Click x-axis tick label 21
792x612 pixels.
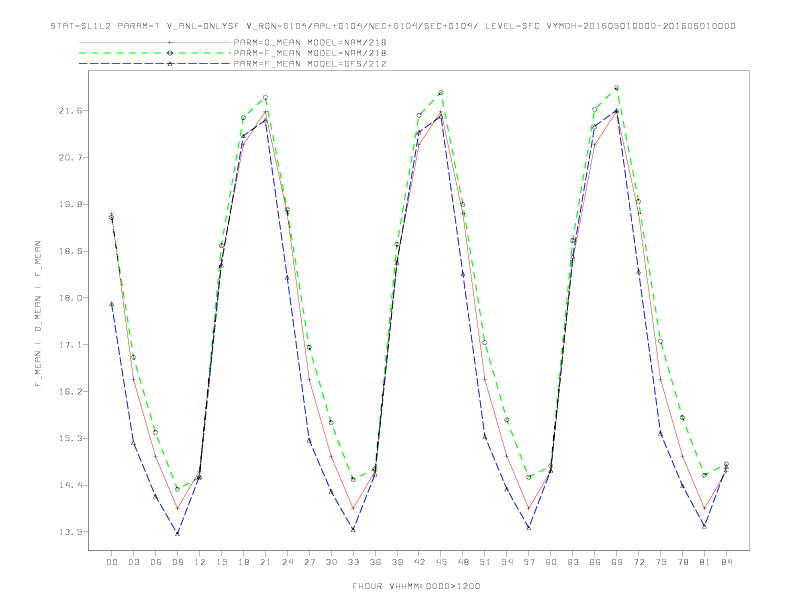[x=265, y=562]
